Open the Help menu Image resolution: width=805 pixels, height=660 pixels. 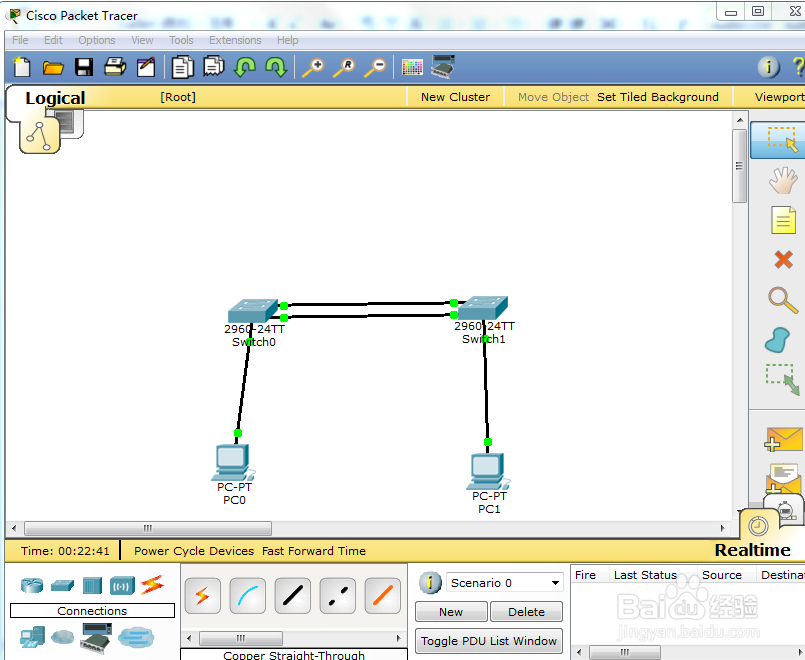coord(288,40)
